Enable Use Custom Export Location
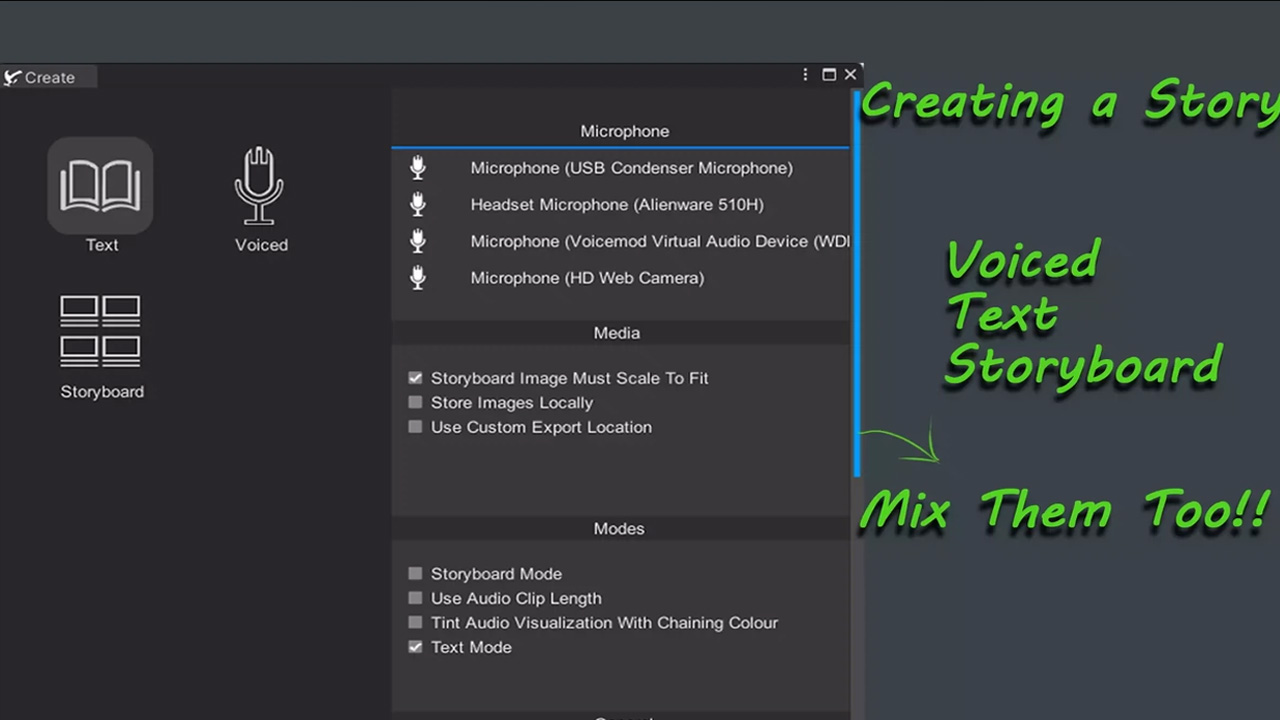The width and height of the screenshot is (1280, 720). click(415, 427)
